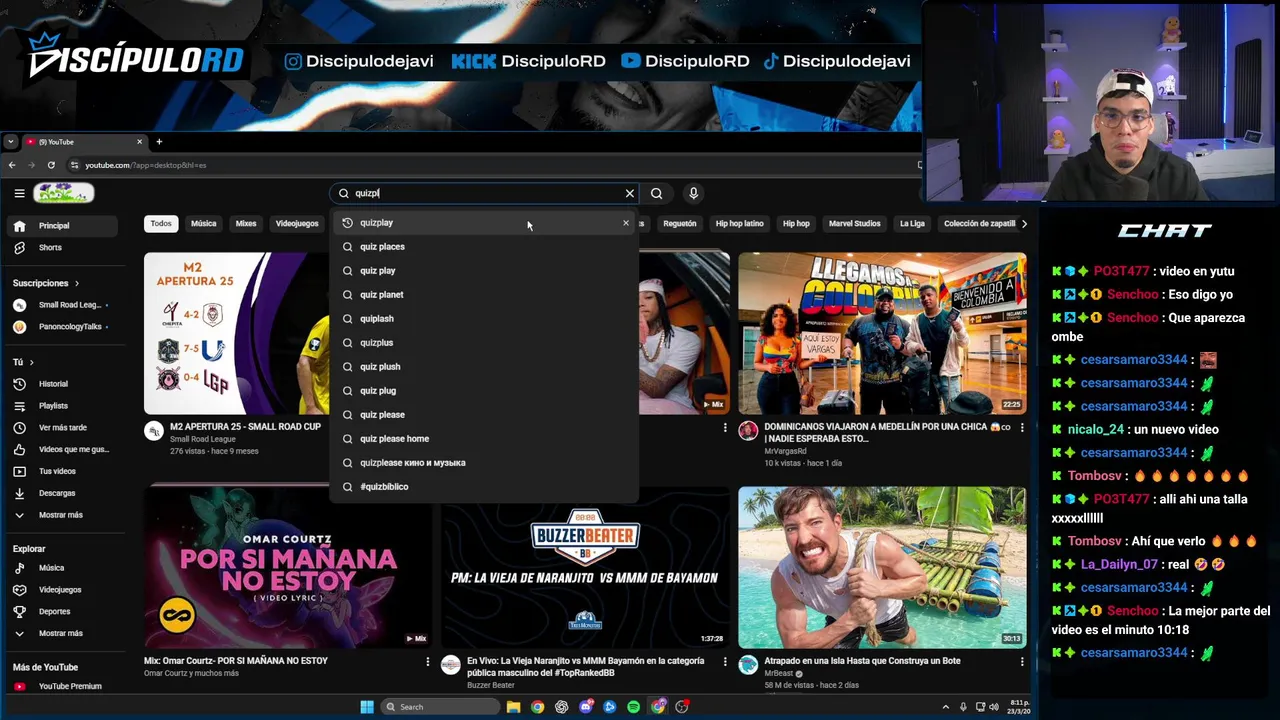
Task: Select the Reguetón filter chip
Action: point(680,224)
